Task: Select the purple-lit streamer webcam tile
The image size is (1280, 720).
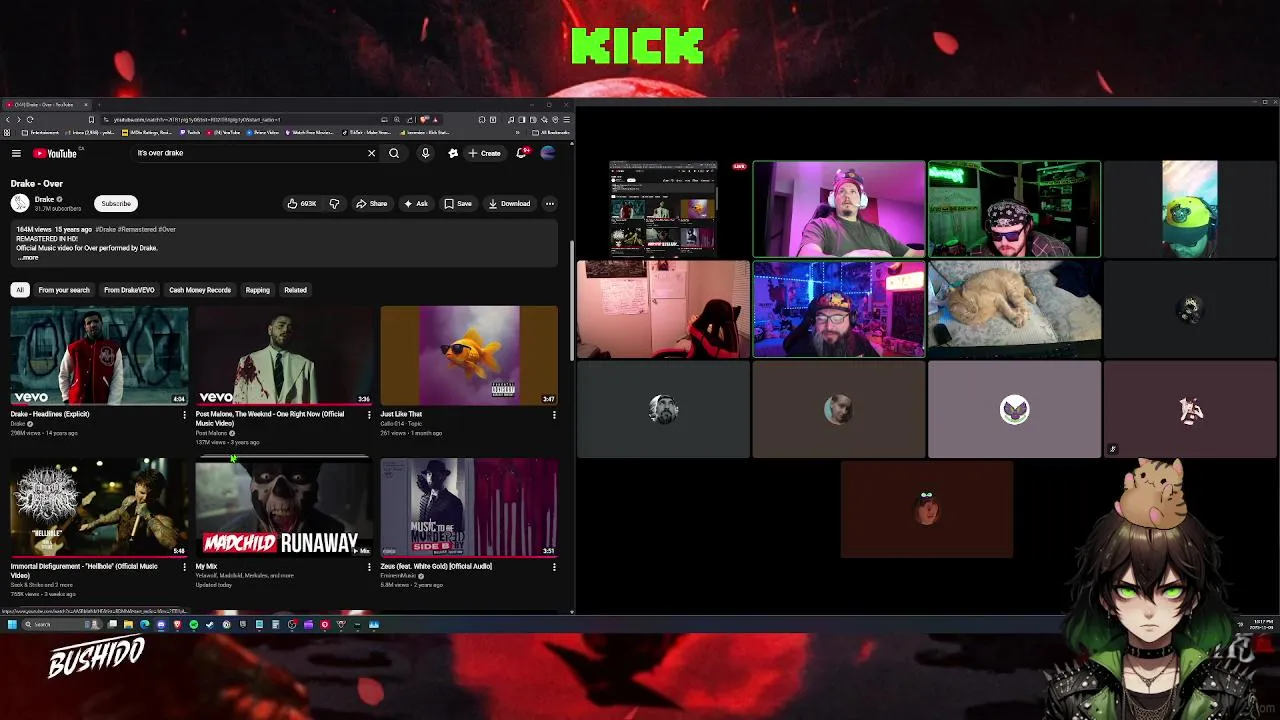Action: point(839,209)
